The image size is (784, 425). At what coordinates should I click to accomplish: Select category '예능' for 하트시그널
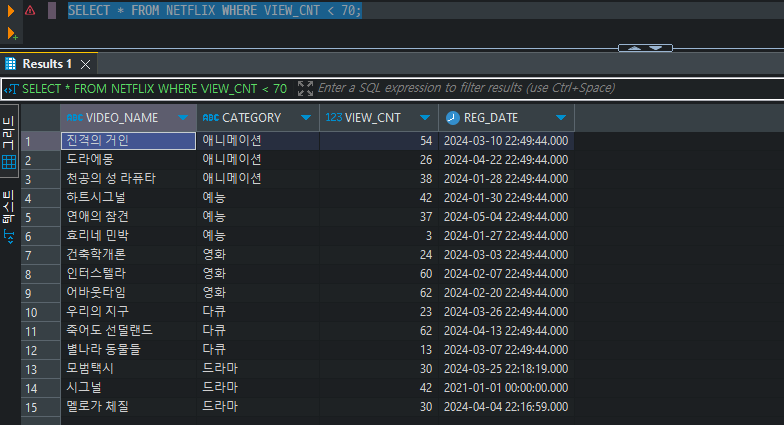258,198
